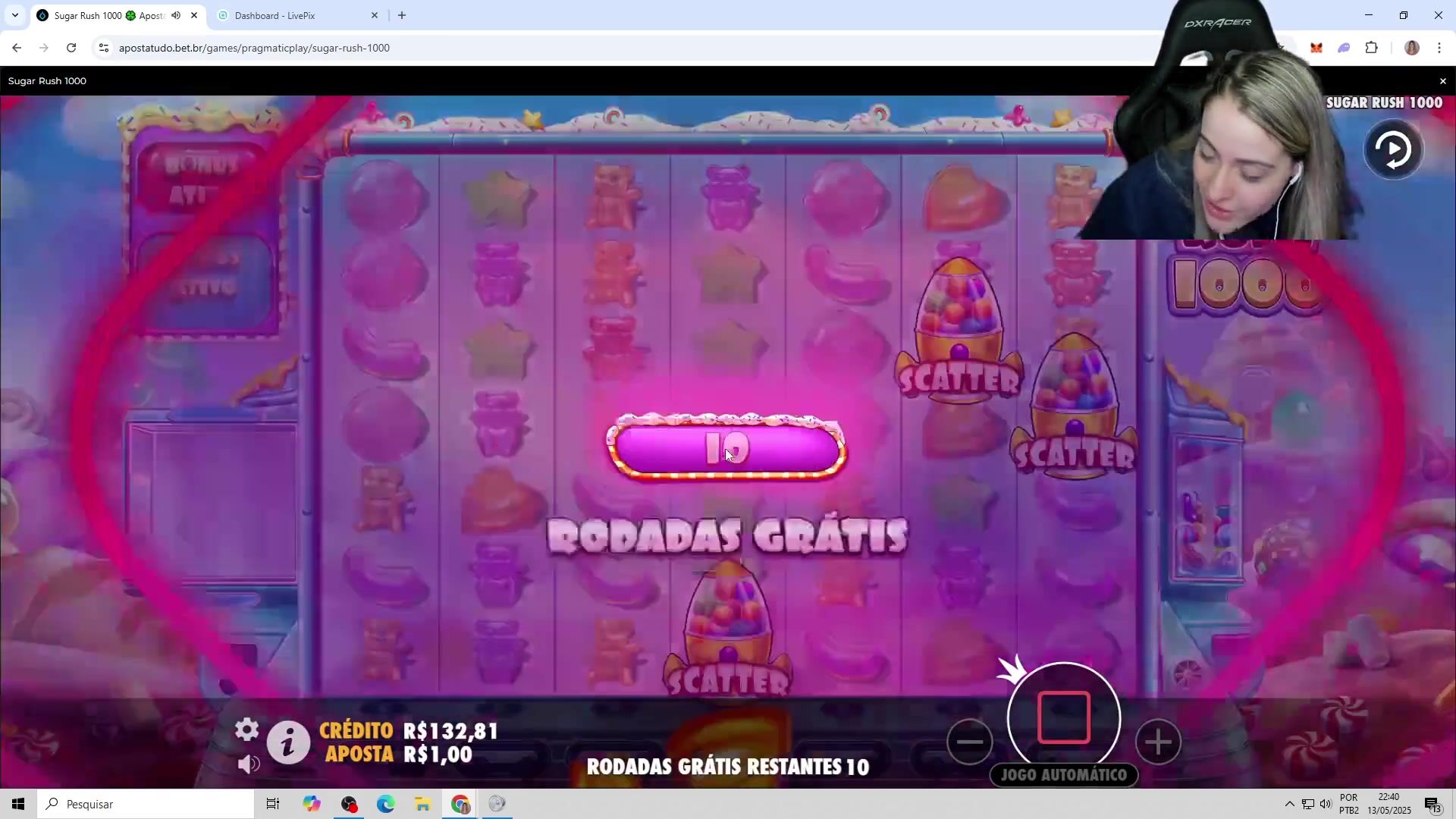The image size is (1456, 819).
Task: Switch to Chrome on the taskbar
Action: (x=460, y=804)
